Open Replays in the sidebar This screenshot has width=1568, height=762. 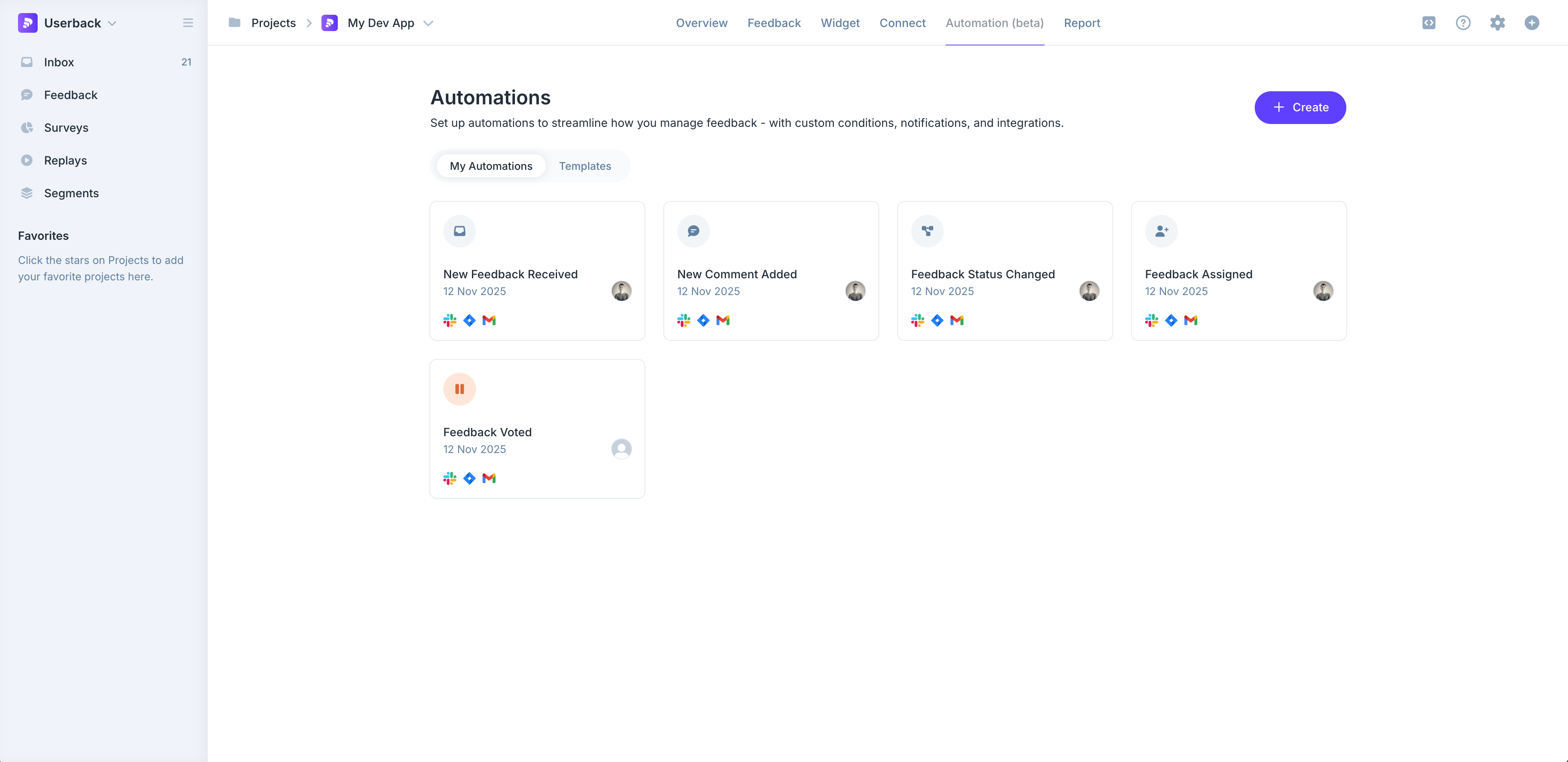(104, 160)
